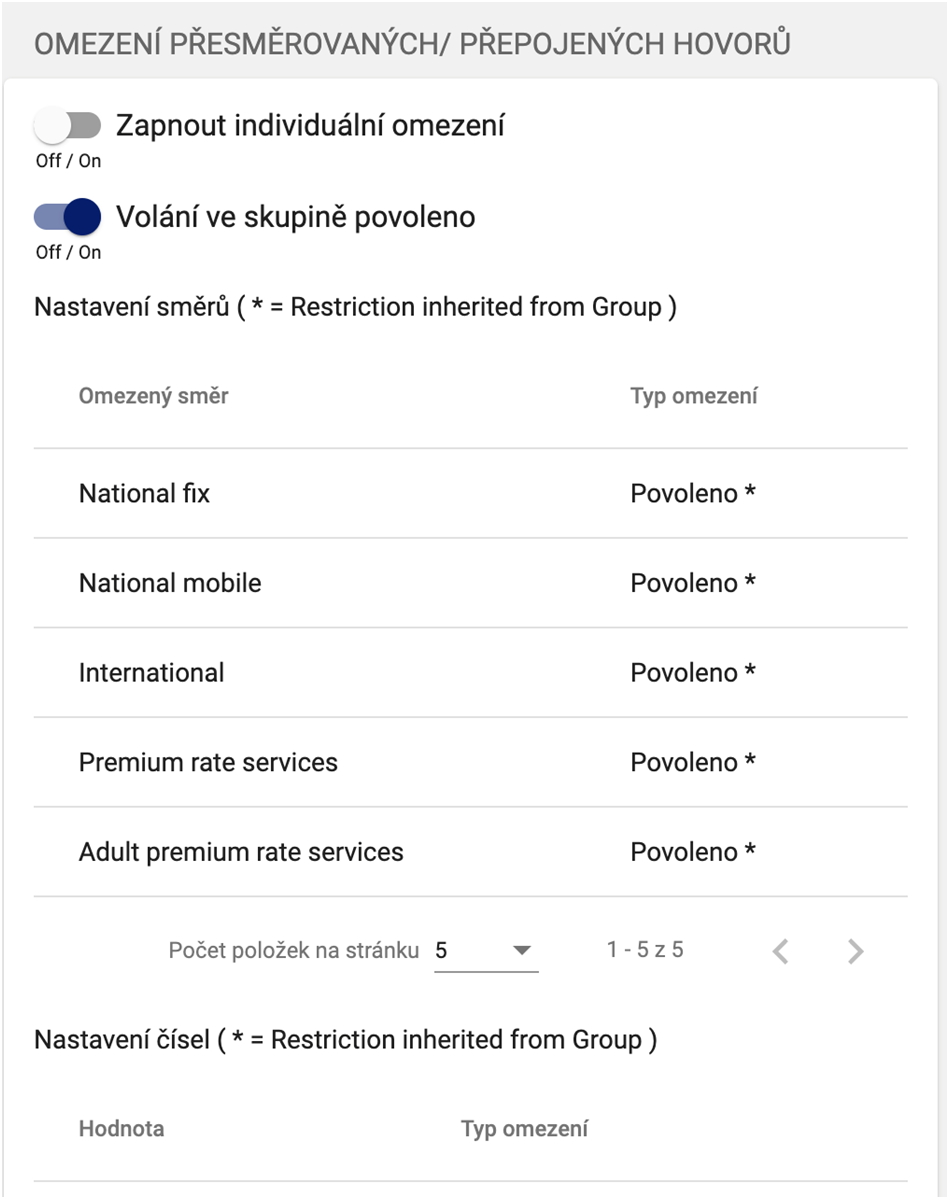Open the items per page dropdown
The width and height of the screenshot is (949, 1199).
pyautogui.click(x=486, y=950)
